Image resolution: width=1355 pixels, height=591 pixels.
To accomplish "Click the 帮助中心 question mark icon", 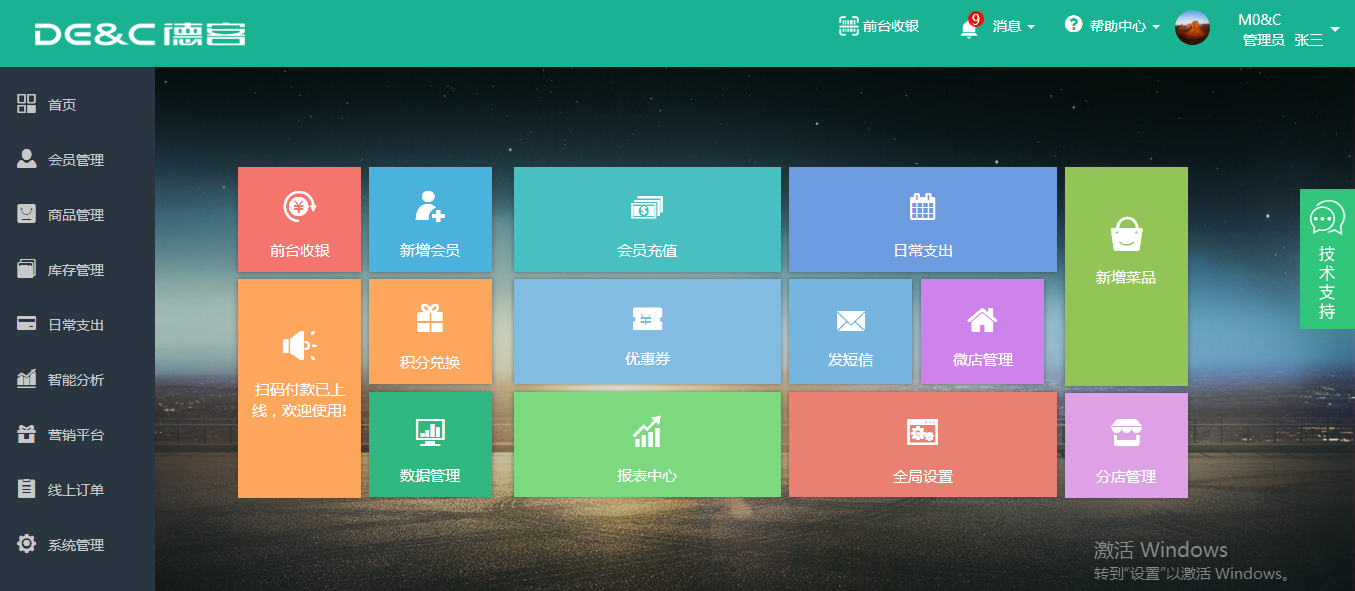I will pyautogui.click(x=1074, y=24).
